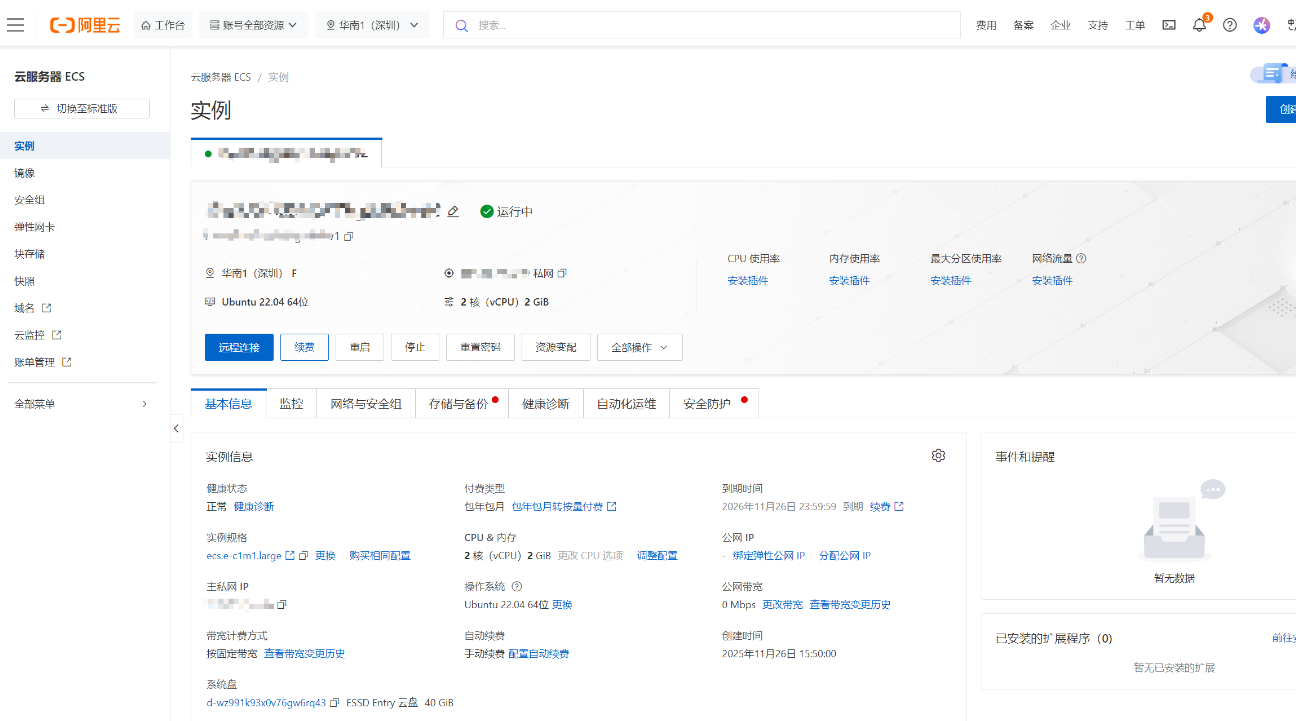Screen dimensions: 1296x721
Task: Open the purple user avatar menu
Action: pos(1262,25)
